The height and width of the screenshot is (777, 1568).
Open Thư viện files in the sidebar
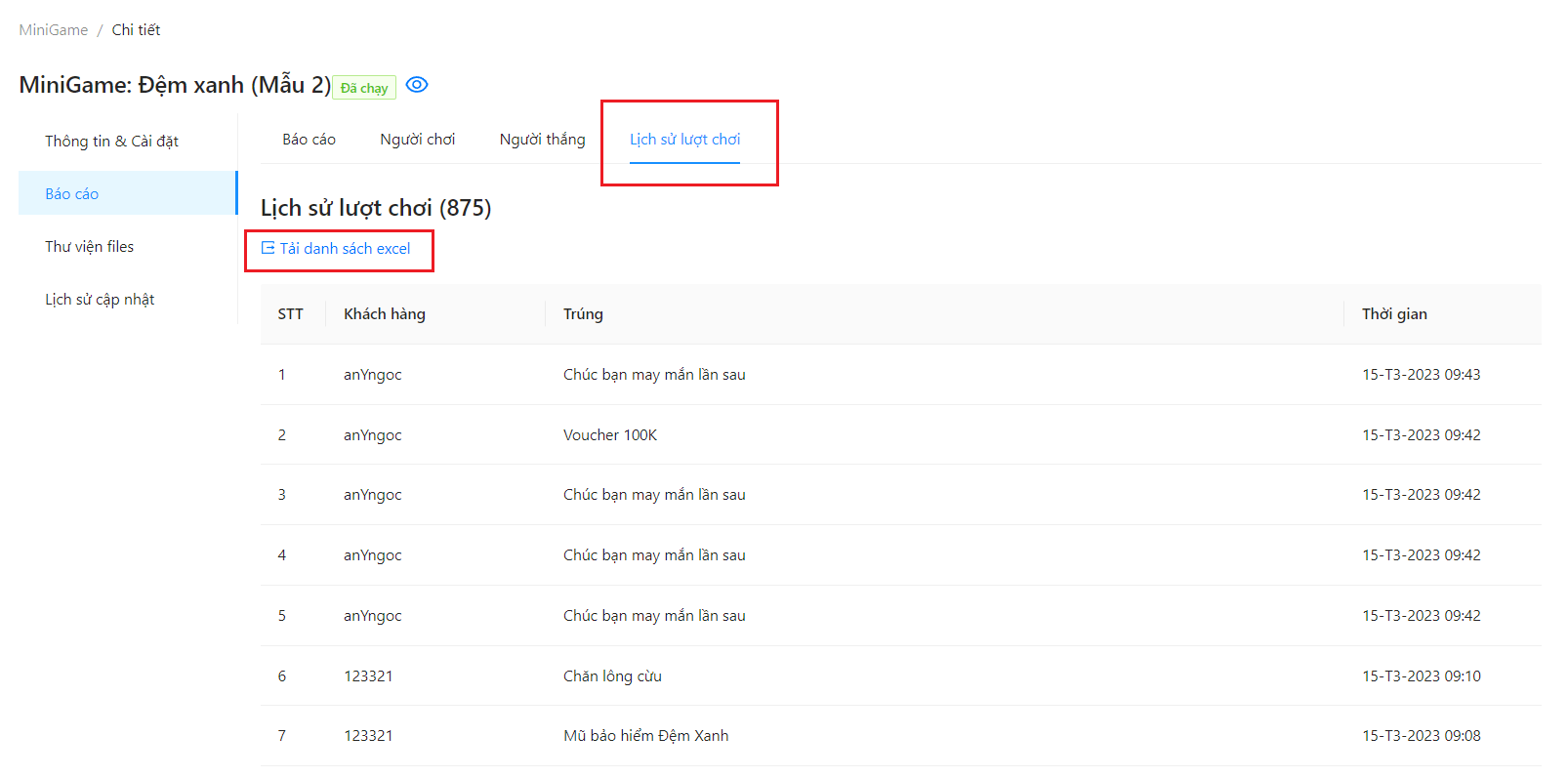click(x=89, y=246)
